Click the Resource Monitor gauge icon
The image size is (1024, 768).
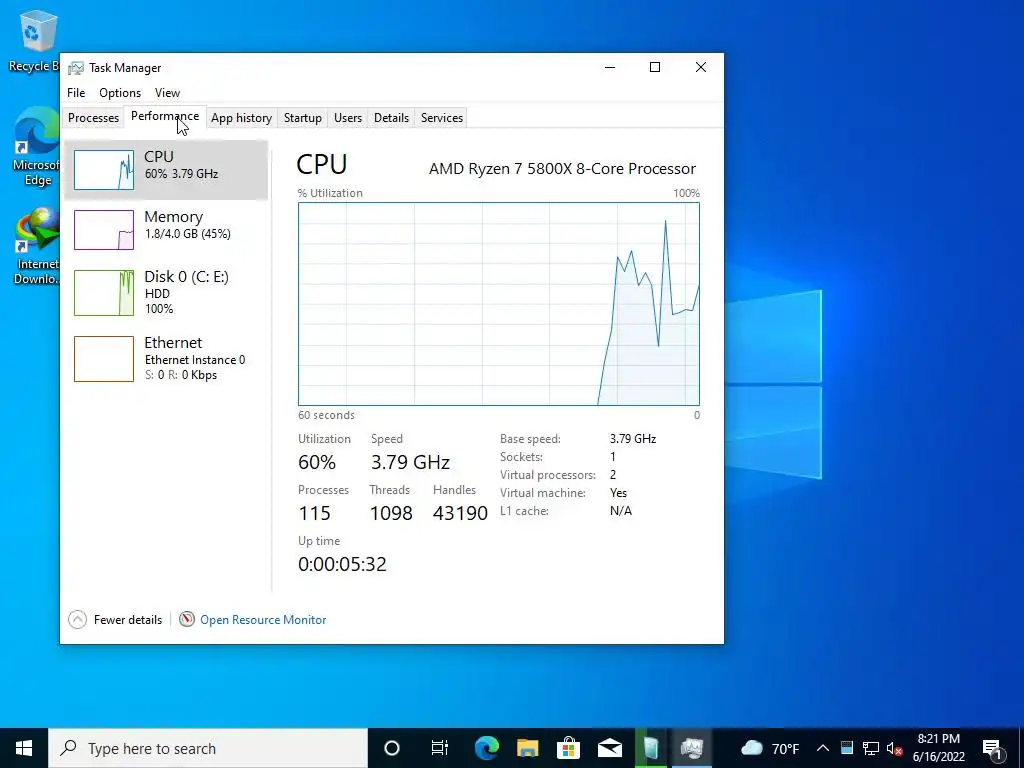(187, 618)
